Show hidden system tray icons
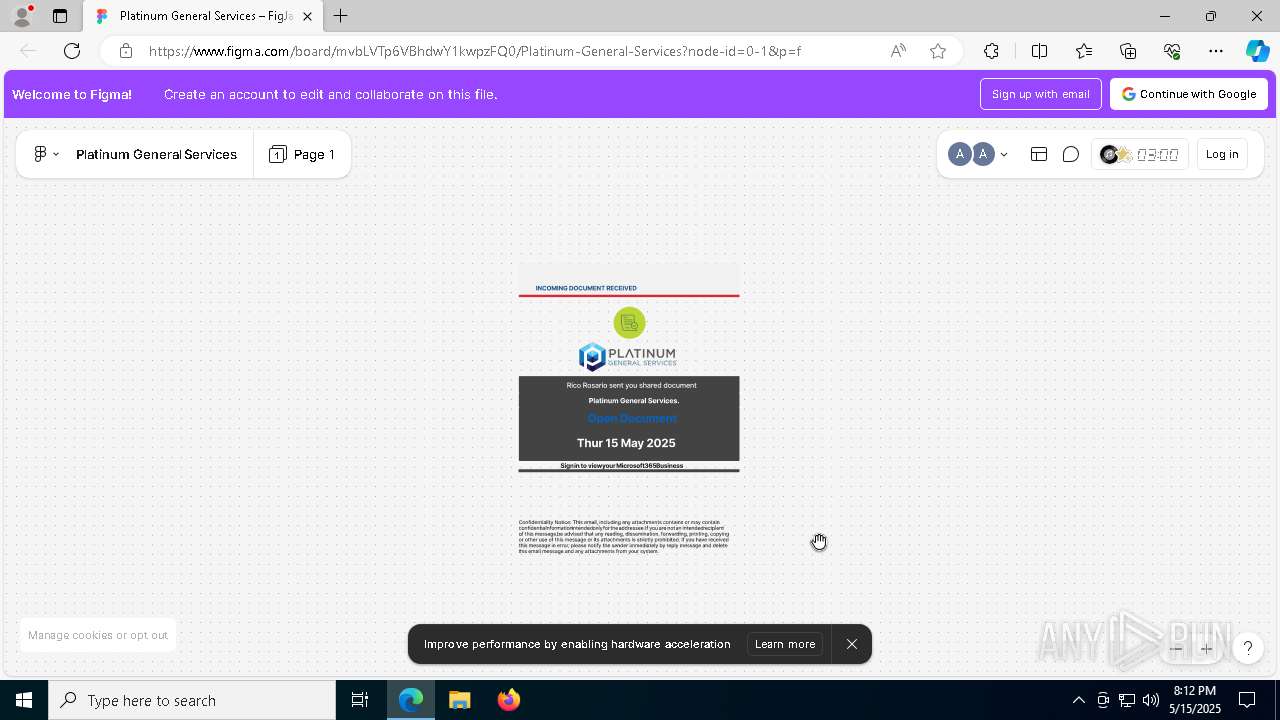This screenshot has height=720, width=1280. pyautogui.click(x=1078, y=700)
